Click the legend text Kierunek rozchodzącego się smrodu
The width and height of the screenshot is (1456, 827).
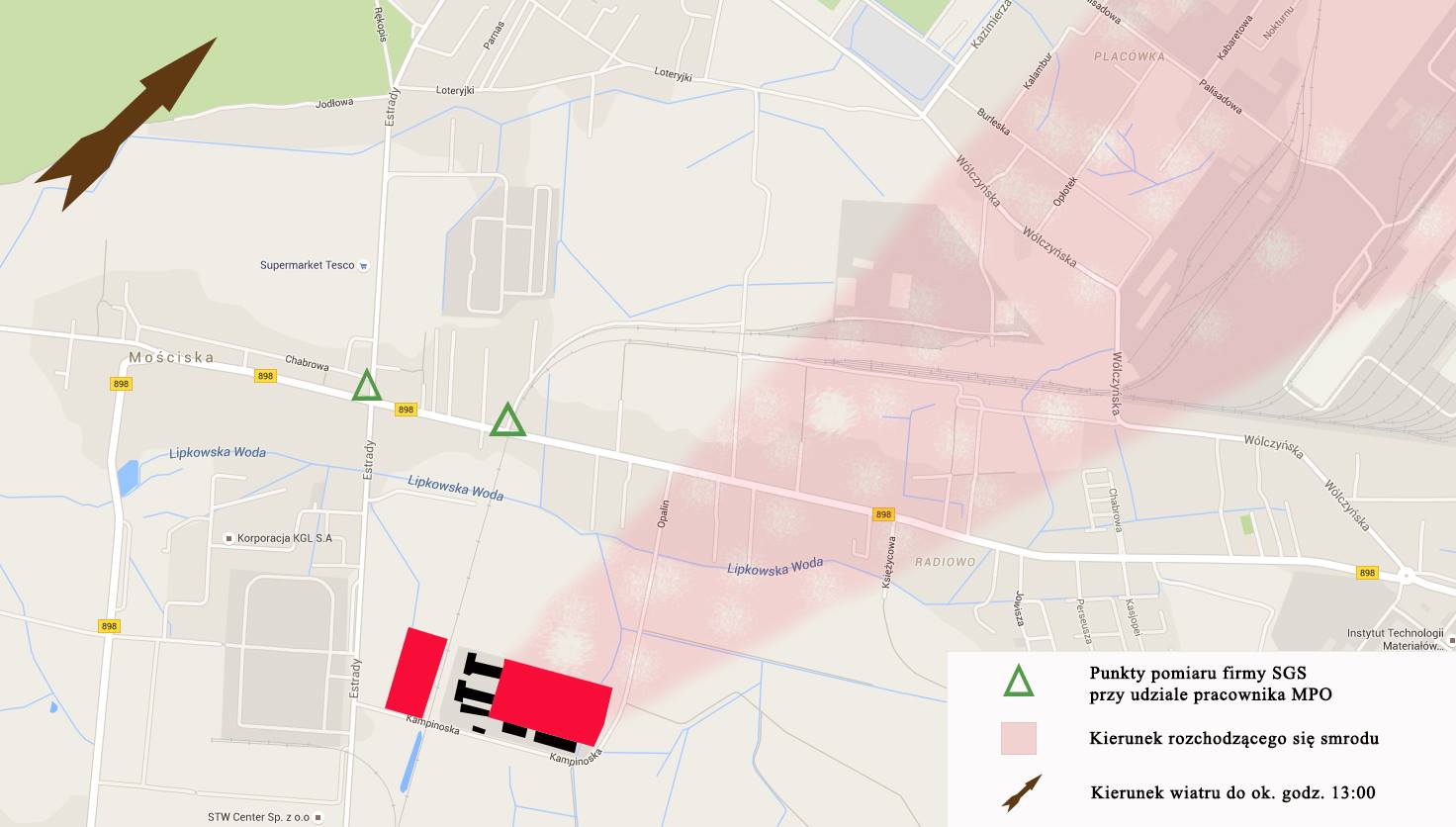click(1233, 738)
